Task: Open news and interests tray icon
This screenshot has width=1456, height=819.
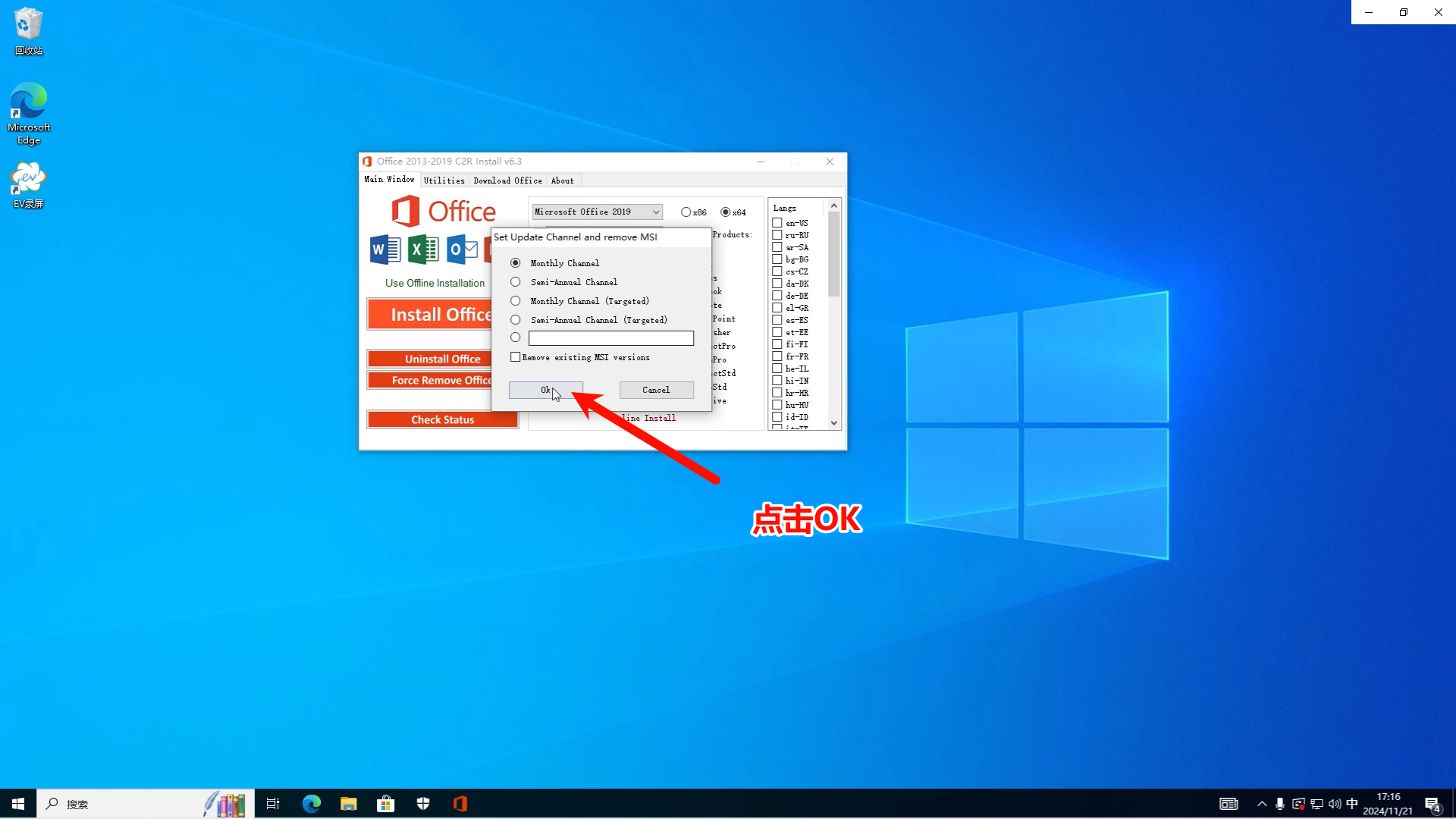Action: (x=1228, y=804)
